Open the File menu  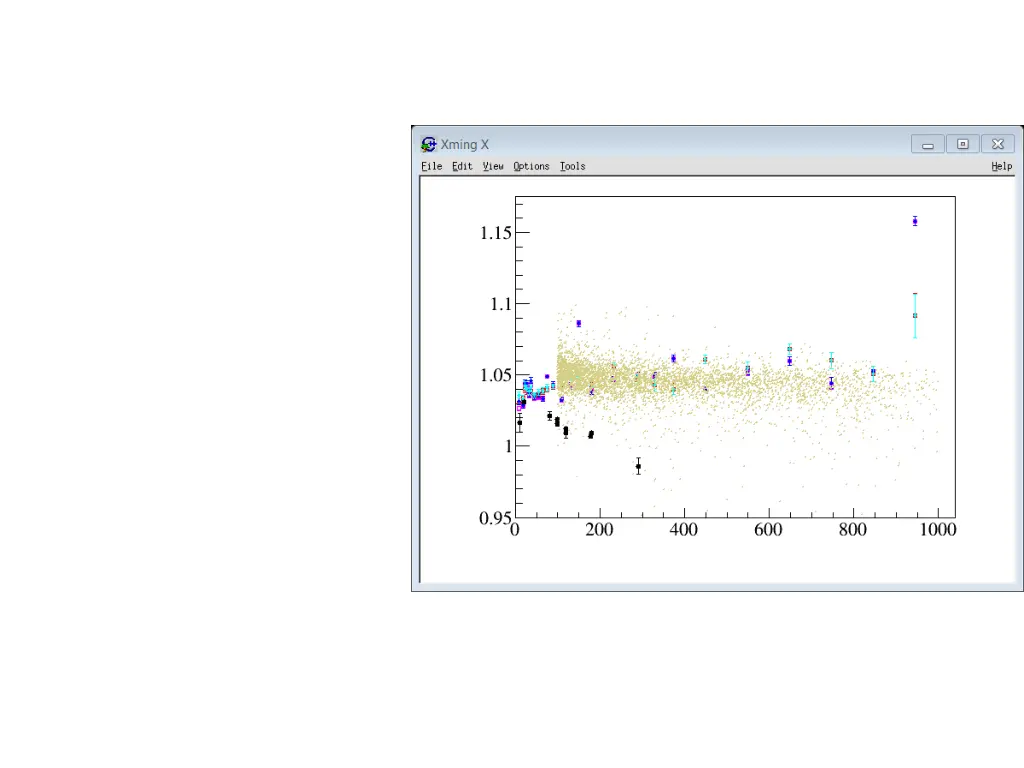click(x=432, y=167)
